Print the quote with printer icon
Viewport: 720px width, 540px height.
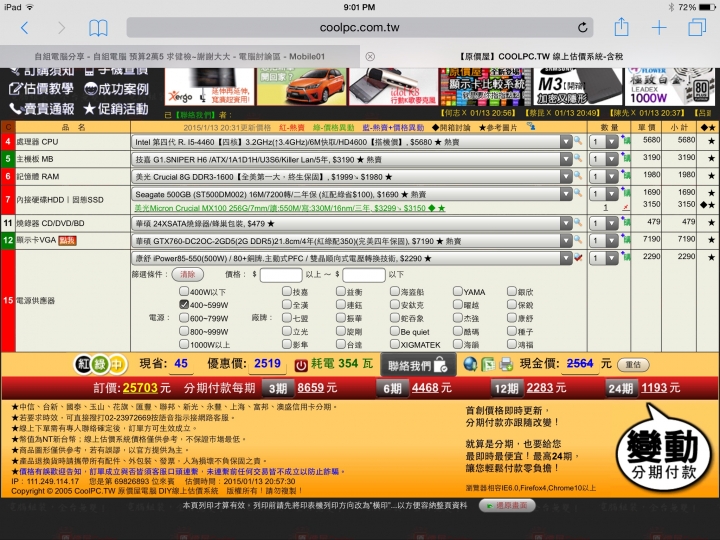[x=506, y=365]
